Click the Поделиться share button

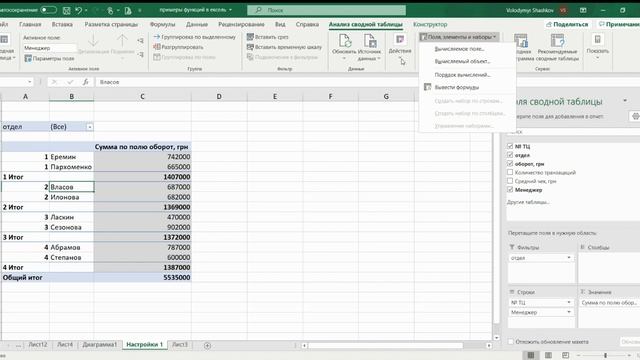(x=567, y=24)
